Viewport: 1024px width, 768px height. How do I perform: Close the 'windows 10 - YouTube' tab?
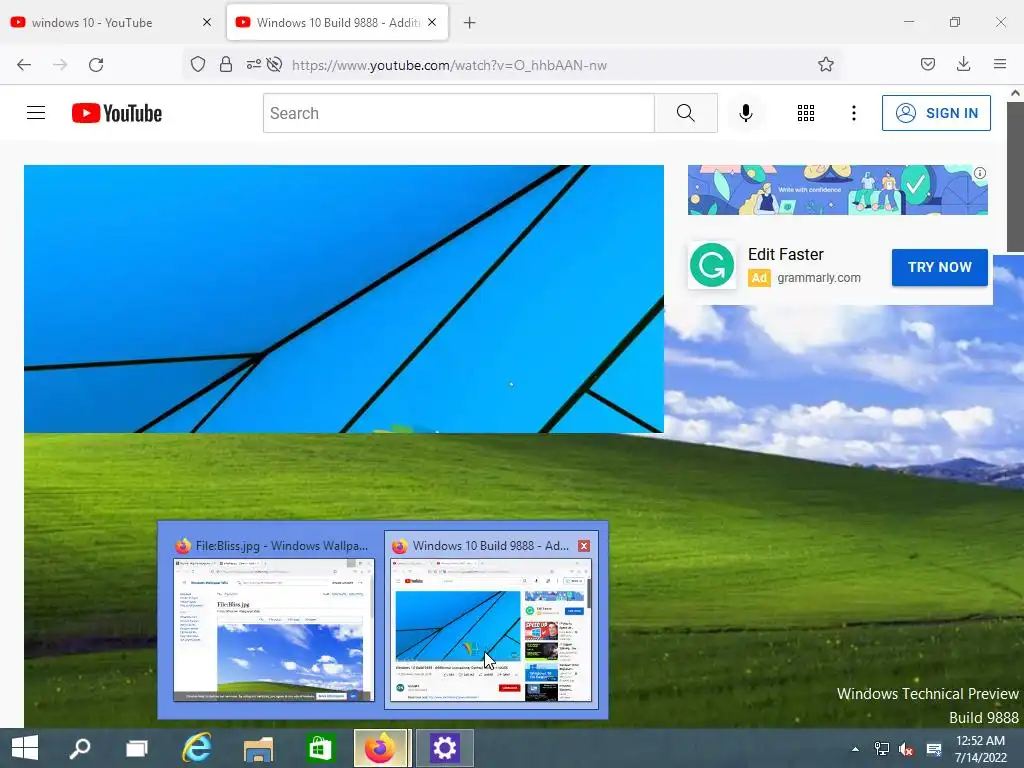point(207,22)
